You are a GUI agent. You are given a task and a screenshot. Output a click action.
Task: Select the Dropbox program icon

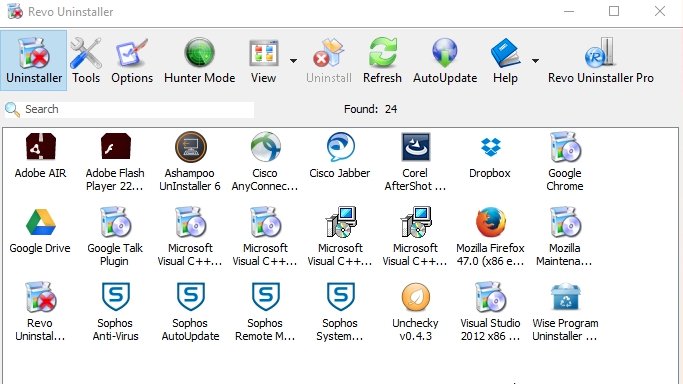click(490, 147)
